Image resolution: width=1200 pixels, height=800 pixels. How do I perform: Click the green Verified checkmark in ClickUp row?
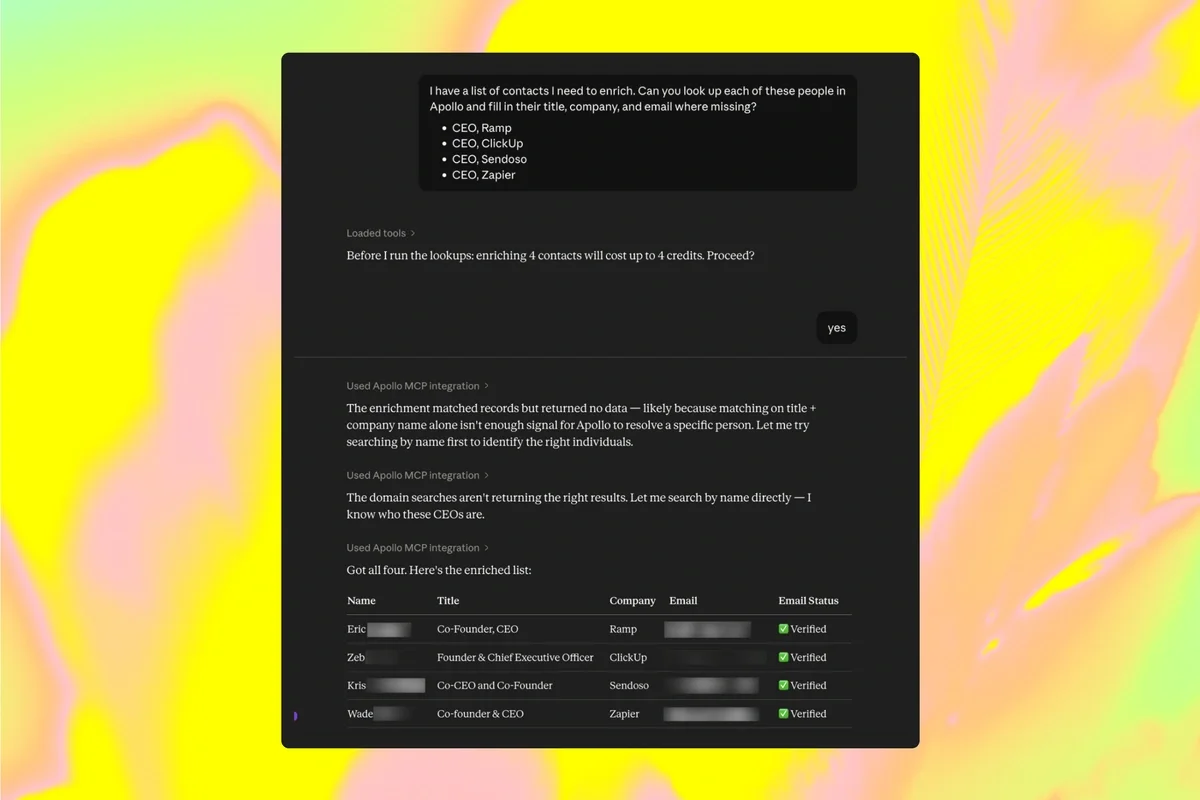[784, 657]
